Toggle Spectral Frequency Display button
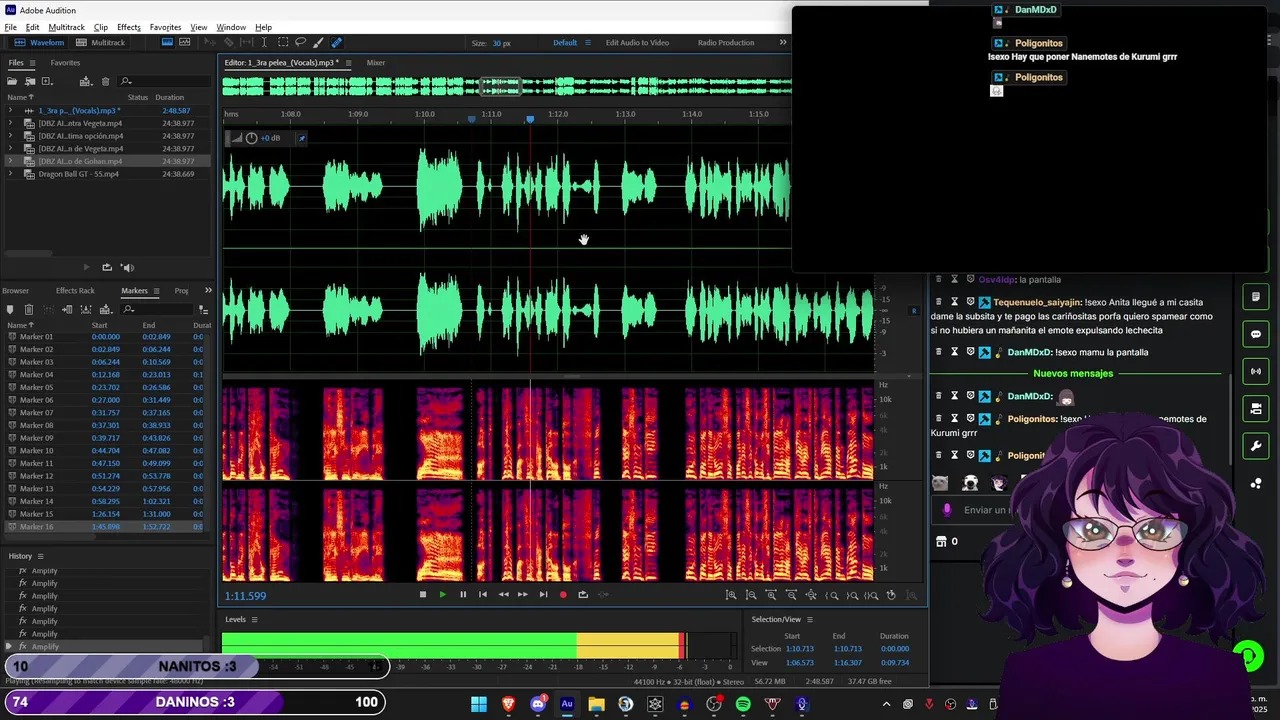 pos(167,42)
